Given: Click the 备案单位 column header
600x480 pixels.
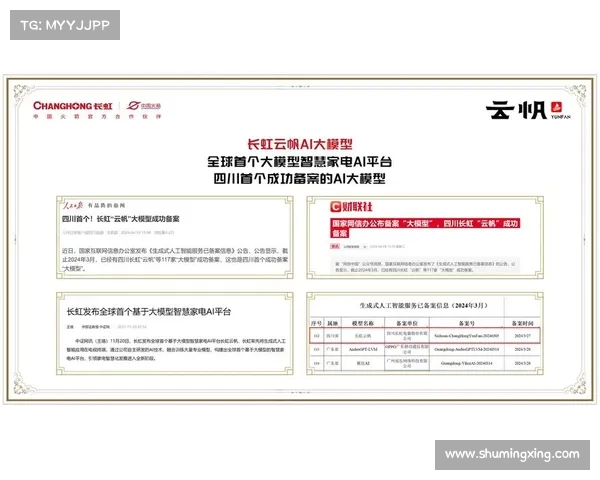Looking at the screenshot, I should [x=407, y=323].
